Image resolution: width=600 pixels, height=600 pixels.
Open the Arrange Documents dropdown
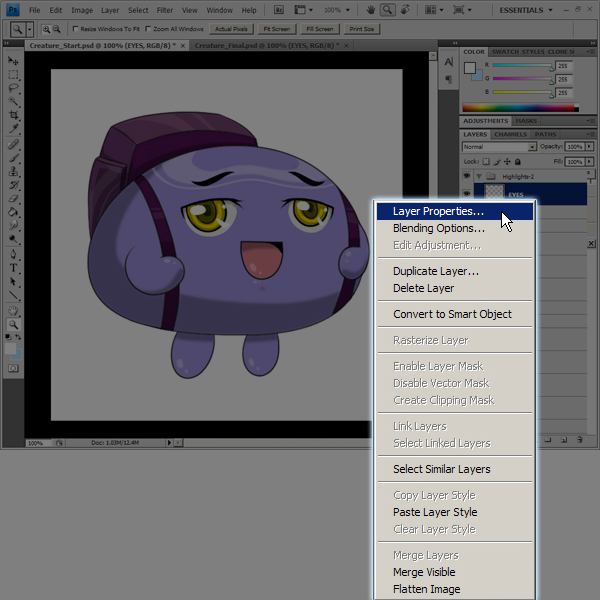coord(434,10)
